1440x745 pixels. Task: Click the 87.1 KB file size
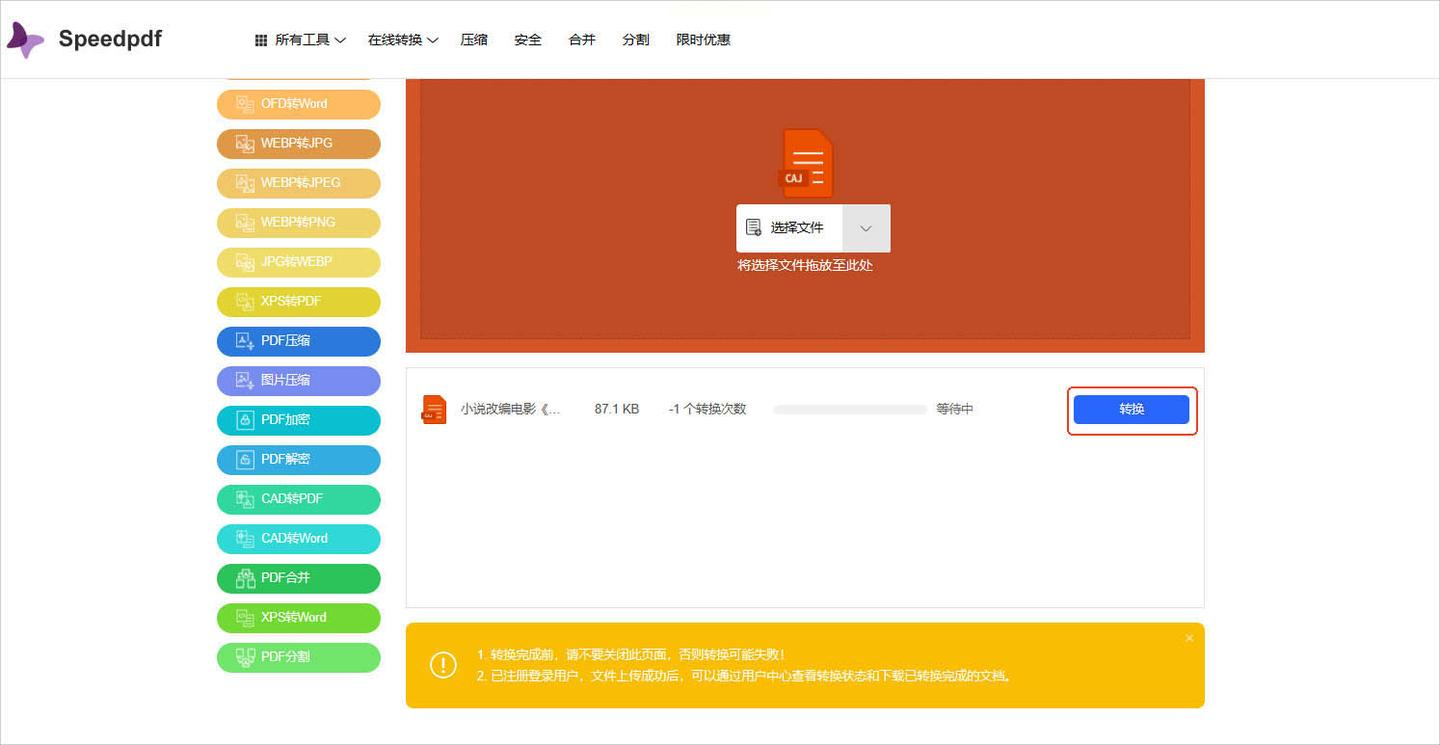pyautogui.click(x=617, y=409)
